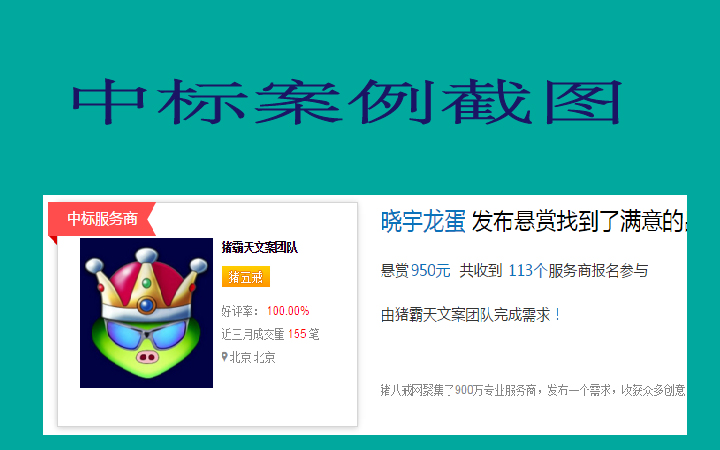Click the red 中标服务商 ribbon label
Screen dimensions: 720x450
tap(102, 219)
